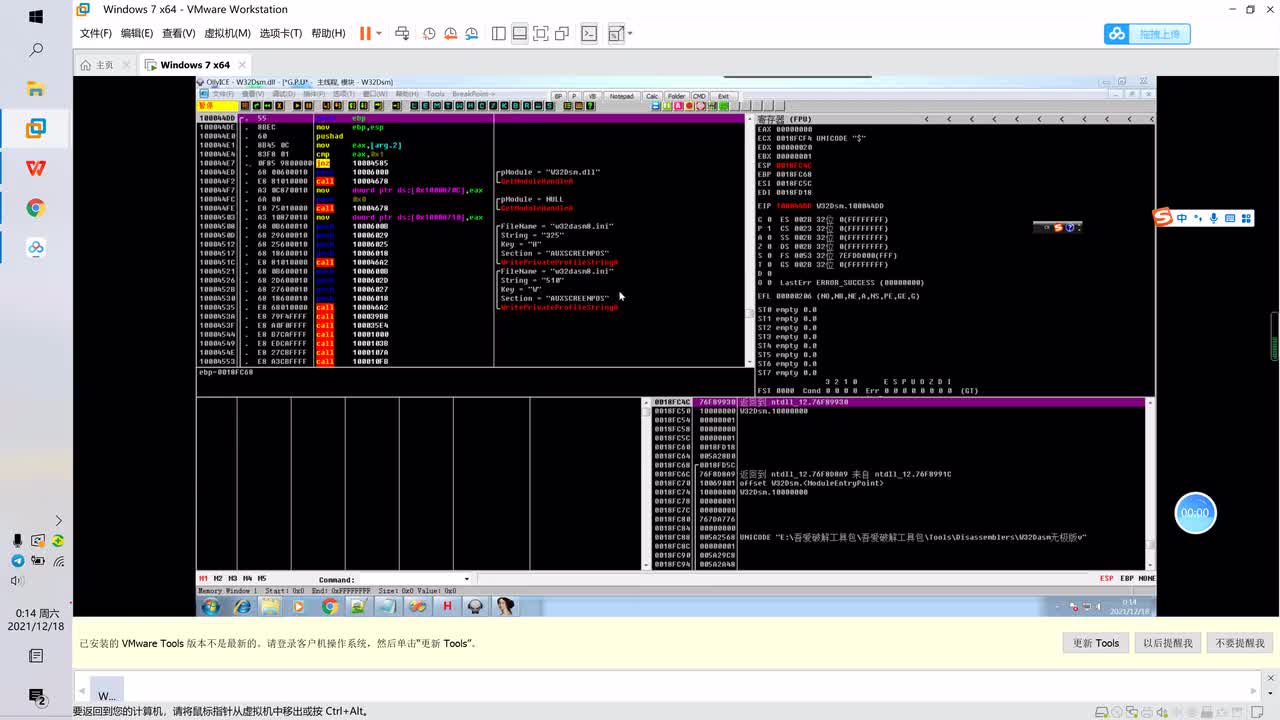Expand the stretch view mode dropdown arrow
1280x720 pixels.
pos(630,33)
